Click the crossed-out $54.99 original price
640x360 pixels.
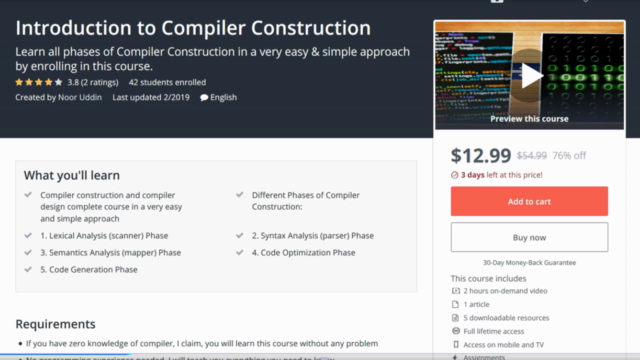pos(531,156)
